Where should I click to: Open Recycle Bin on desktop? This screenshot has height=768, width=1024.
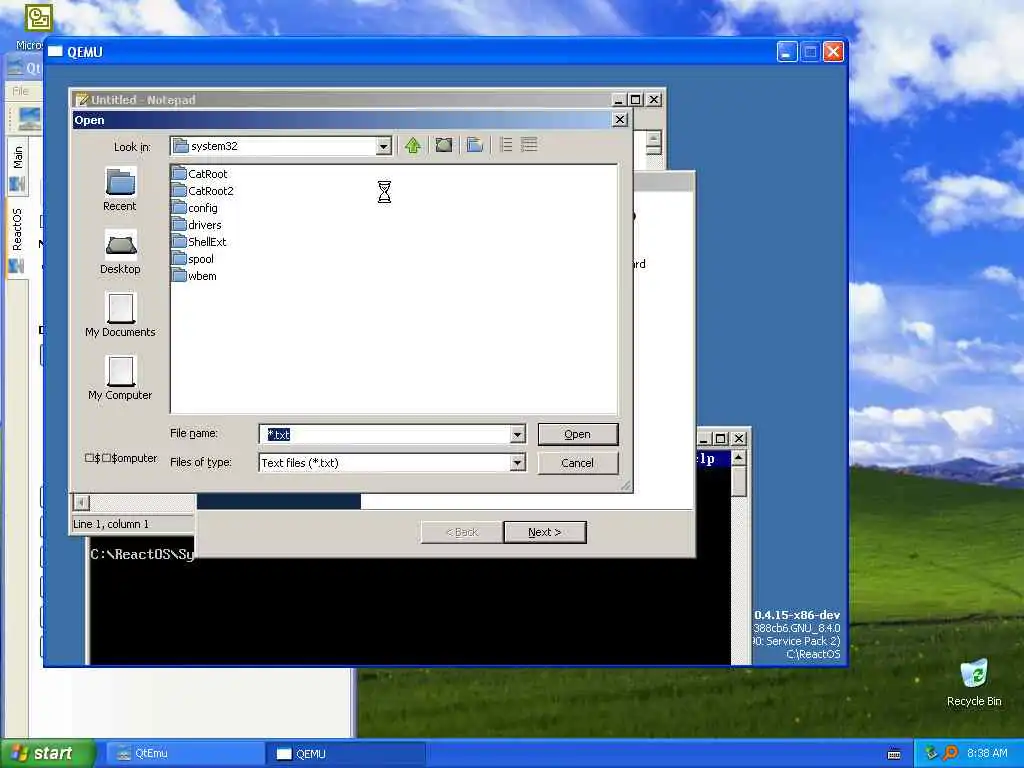(974, 682)
